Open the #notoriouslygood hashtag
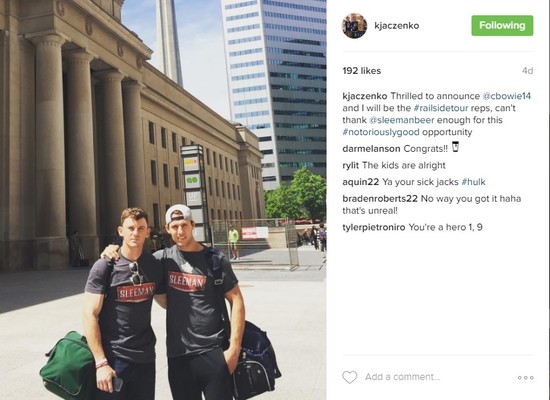The width and height of the screenshot is (550, 400). pyautogui.click(x=381, y=132)
